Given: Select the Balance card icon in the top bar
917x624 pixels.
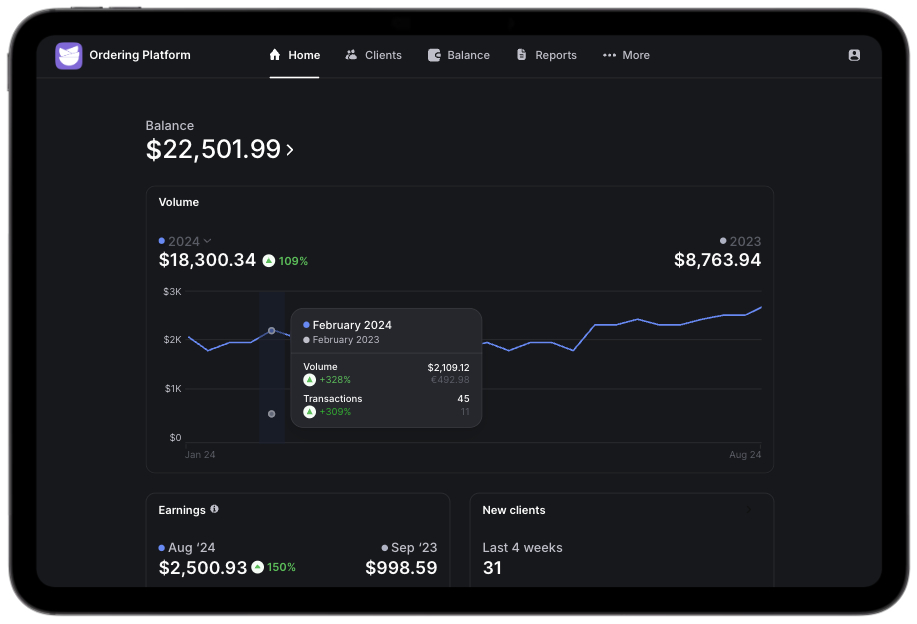Looking at the screenshot, I should pos(434,55).
